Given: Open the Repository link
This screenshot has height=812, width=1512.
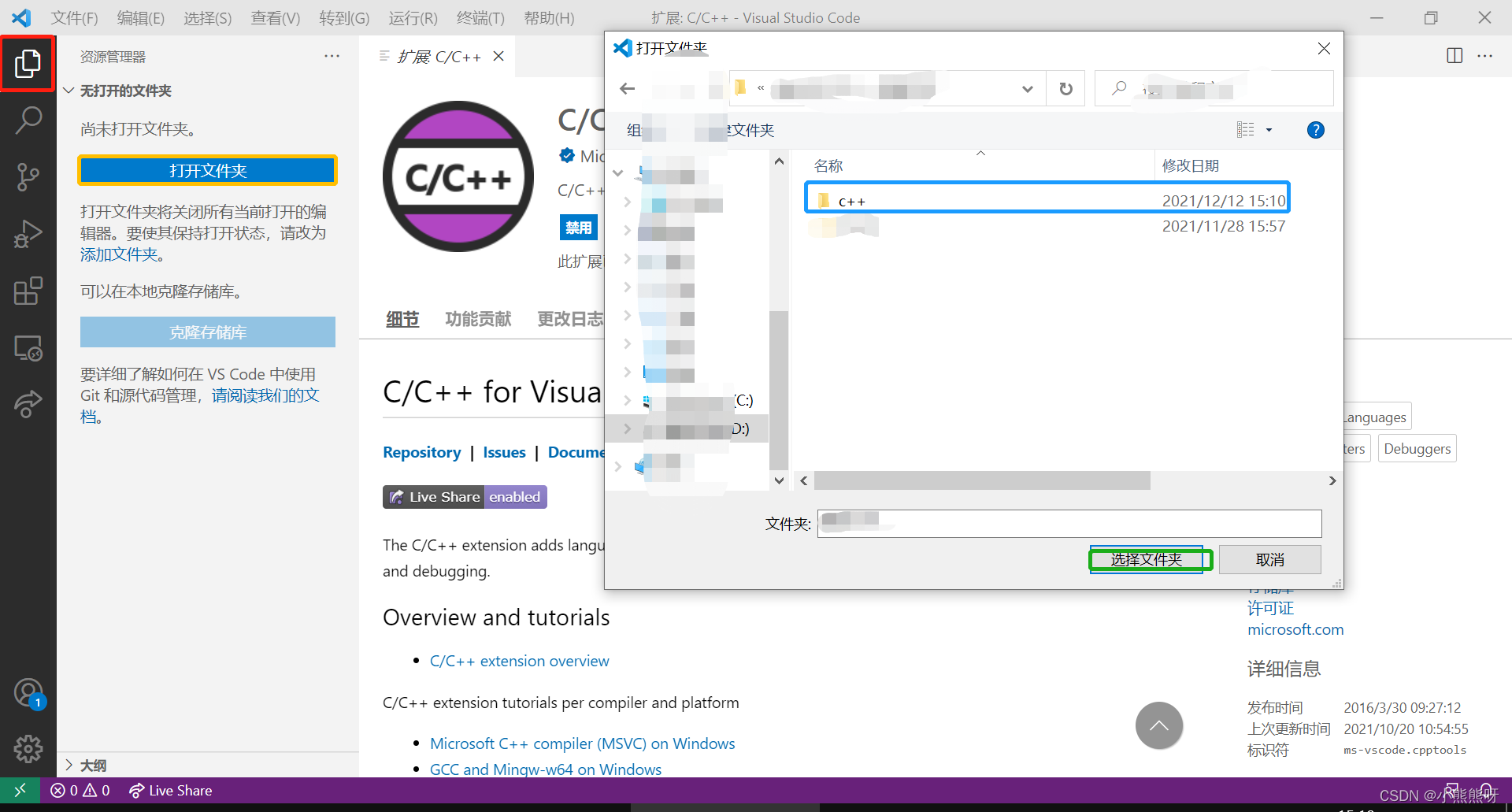Looking at the screenshot, I should [421, 452].
